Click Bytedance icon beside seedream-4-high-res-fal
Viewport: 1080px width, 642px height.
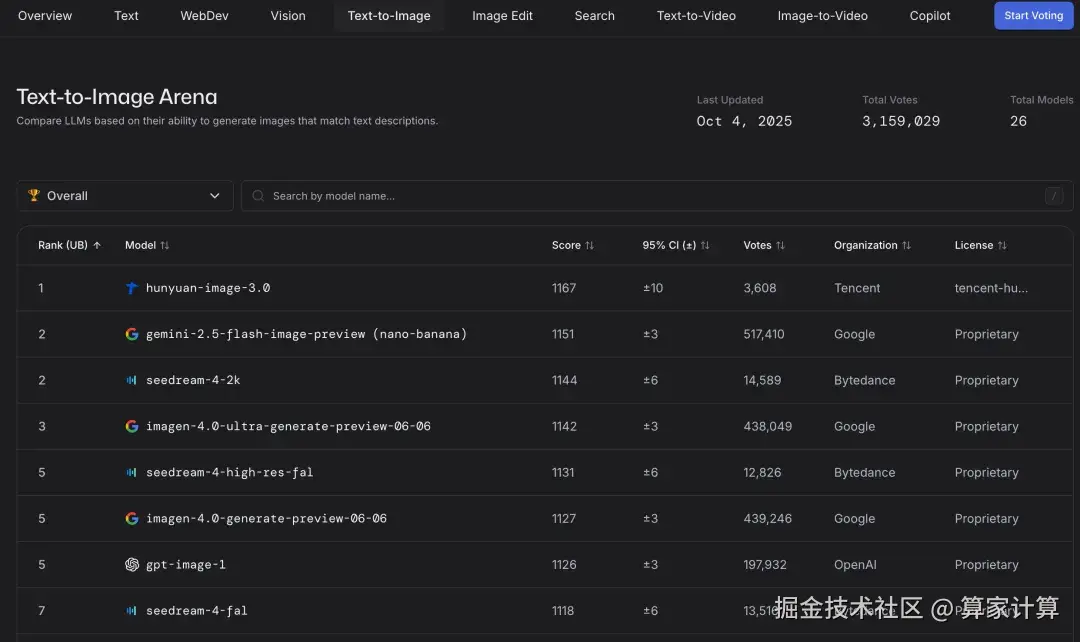coord(132,473)
